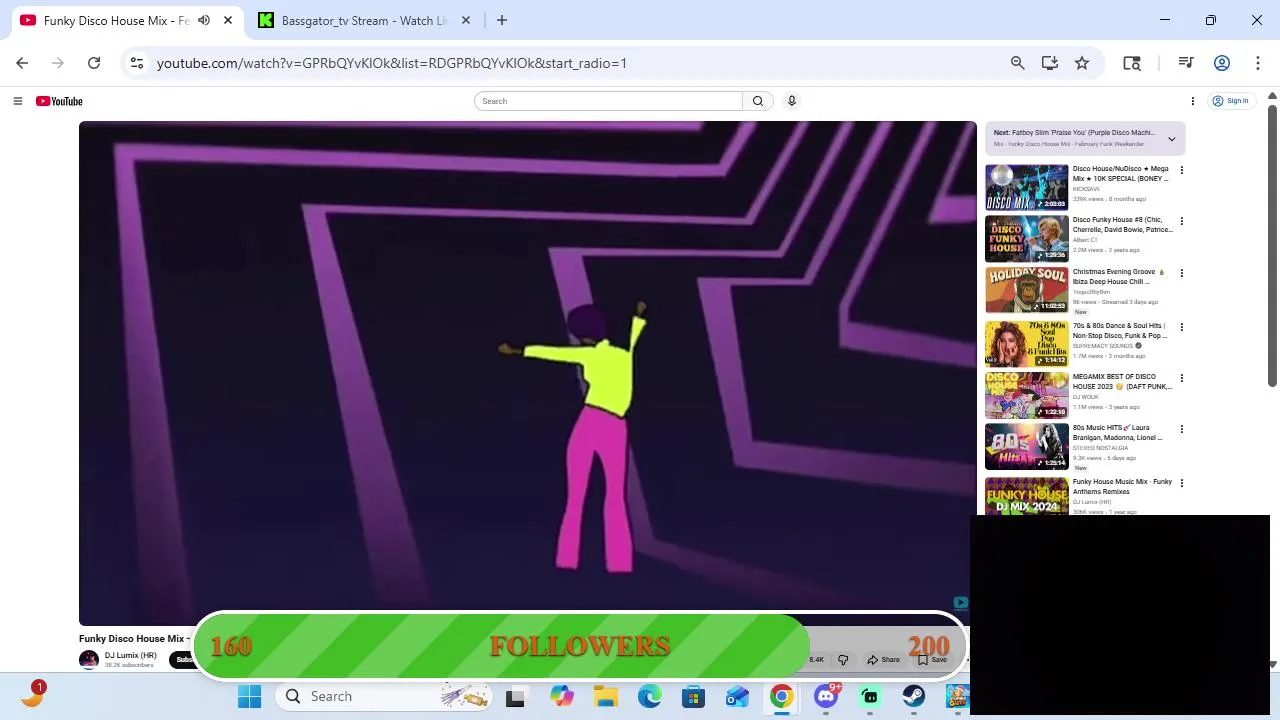
Task: Open the Chrome profile avatar icon
Action: 1221,63
